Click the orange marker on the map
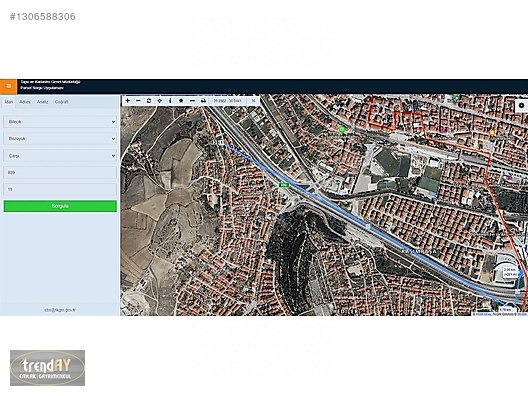Viewport: 528px width, 396px height. coord(492,133)
